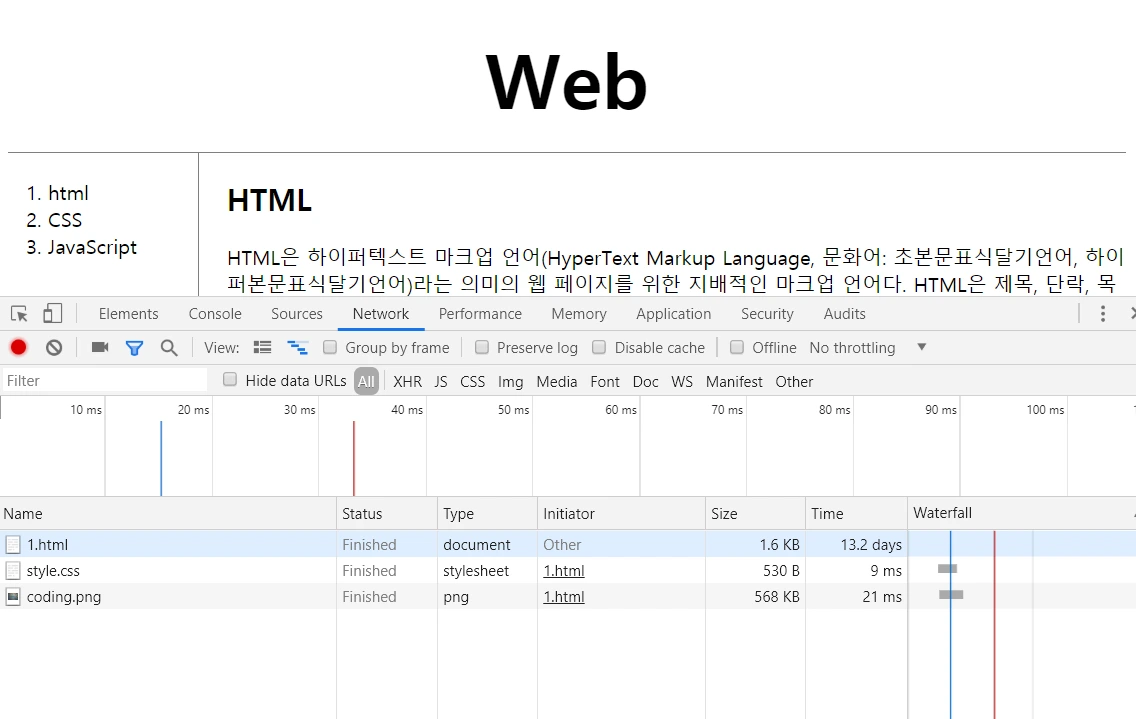Sort by the Type column header

click(487, 513)
